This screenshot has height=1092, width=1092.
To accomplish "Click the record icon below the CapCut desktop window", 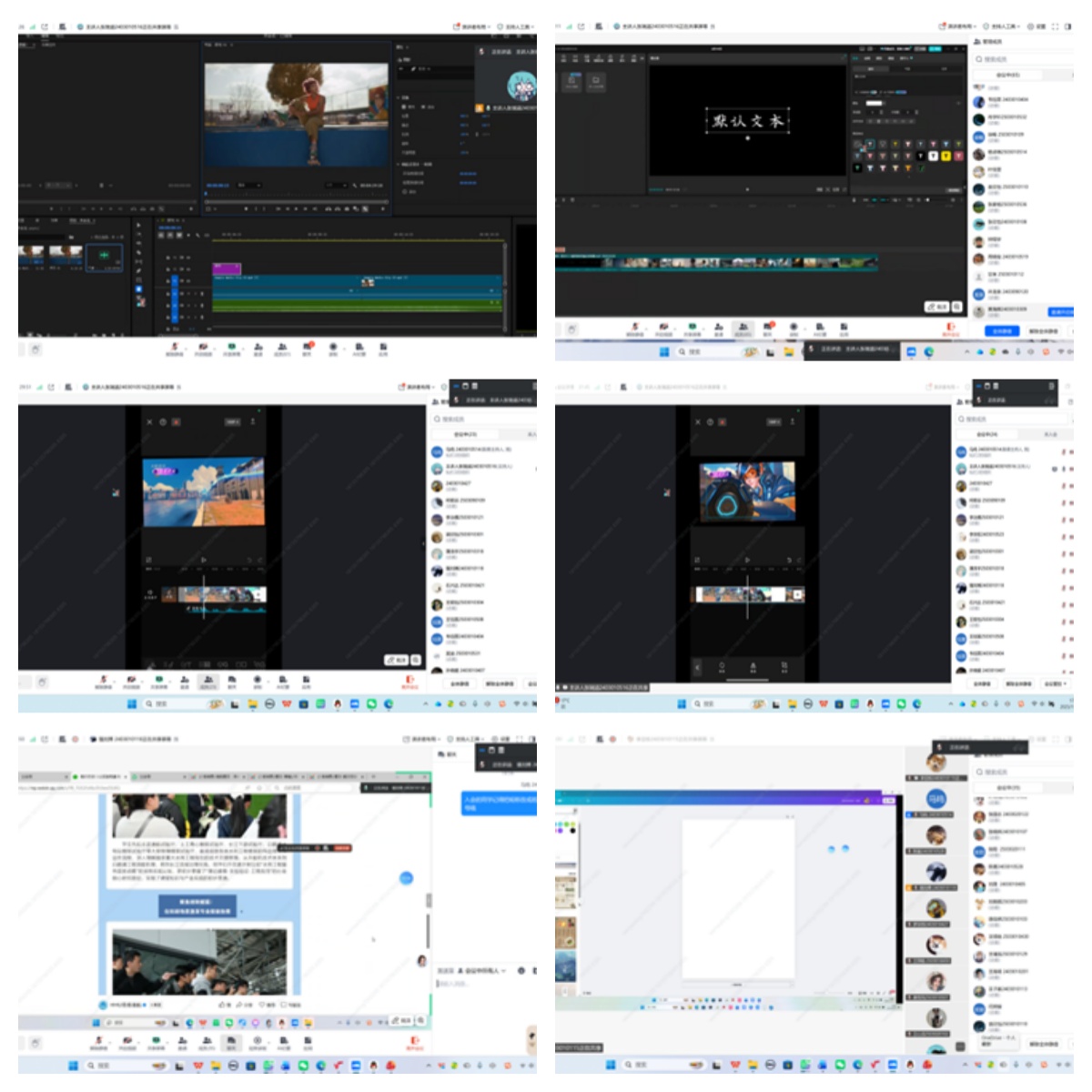I will click(x=794, y=328).
